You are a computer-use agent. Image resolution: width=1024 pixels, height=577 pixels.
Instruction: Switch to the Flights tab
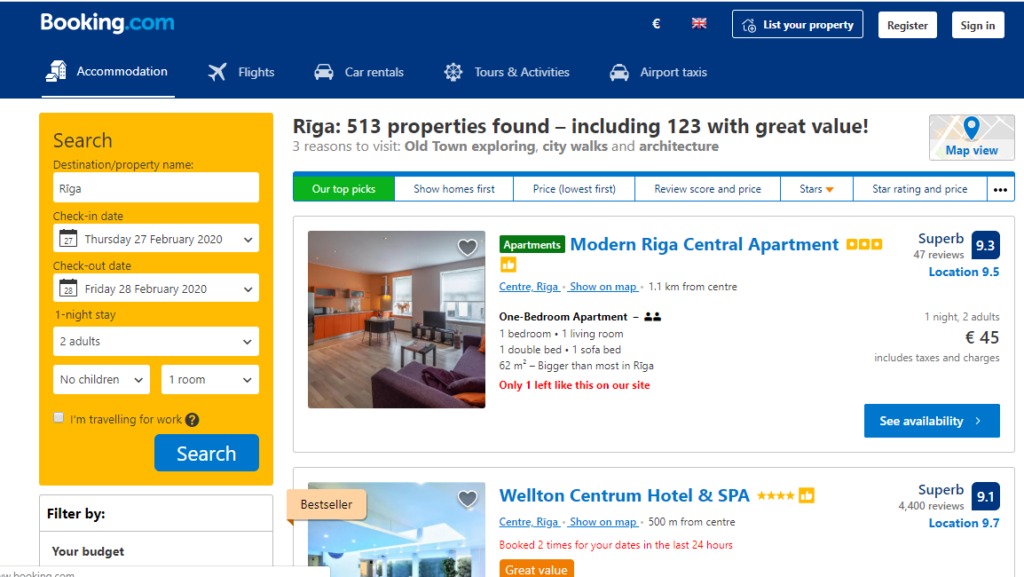pos(241,72)
